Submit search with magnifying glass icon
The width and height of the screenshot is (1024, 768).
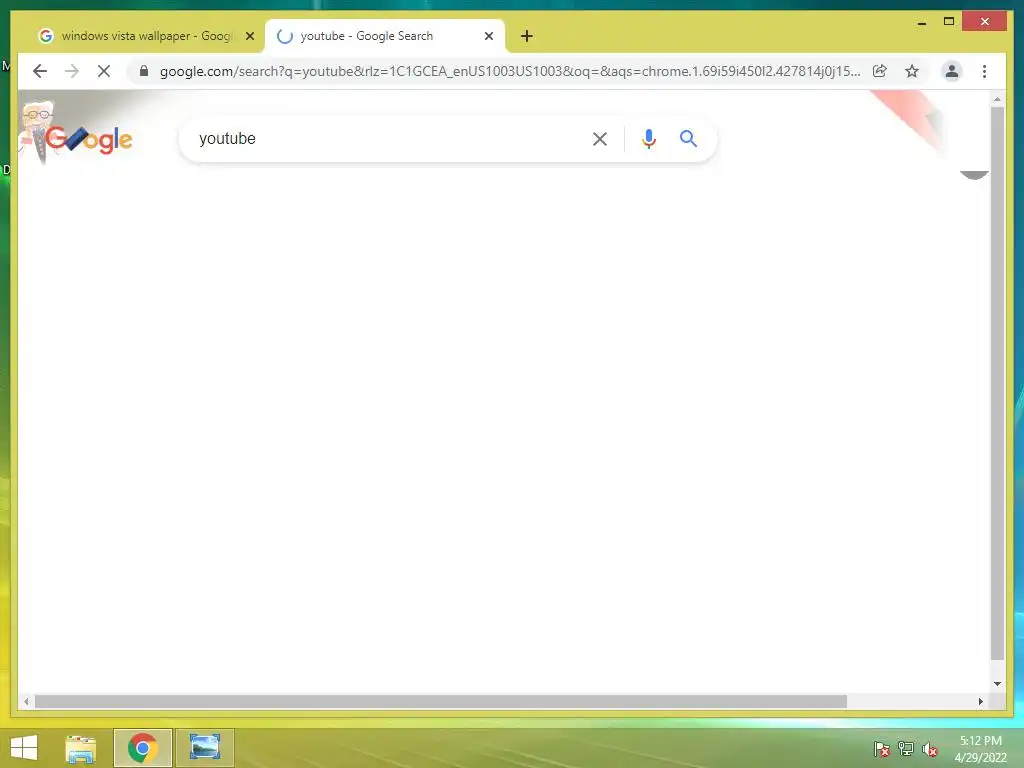pos(688,138)
